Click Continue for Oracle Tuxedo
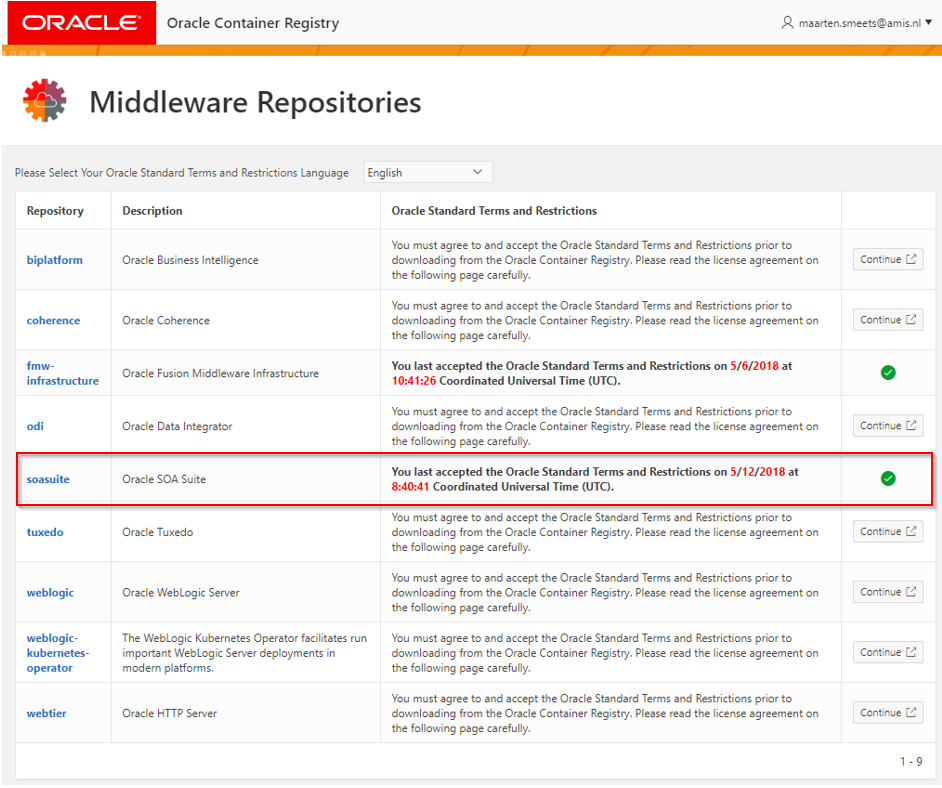The width and height of the screenshot is (942, 788). click(x=887, y=531)
